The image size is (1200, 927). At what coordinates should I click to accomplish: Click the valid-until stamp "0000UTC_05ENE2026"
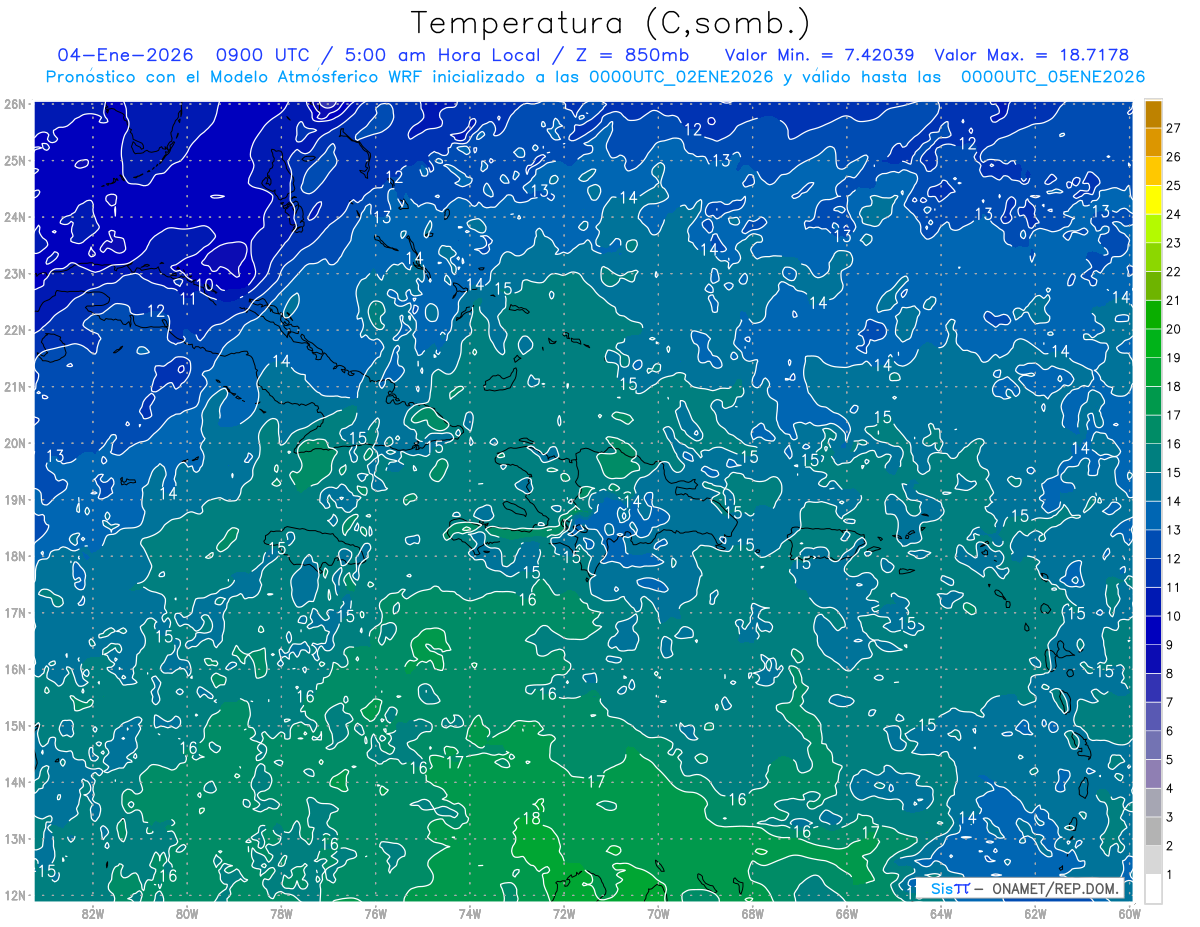[x=1053, y=77]
